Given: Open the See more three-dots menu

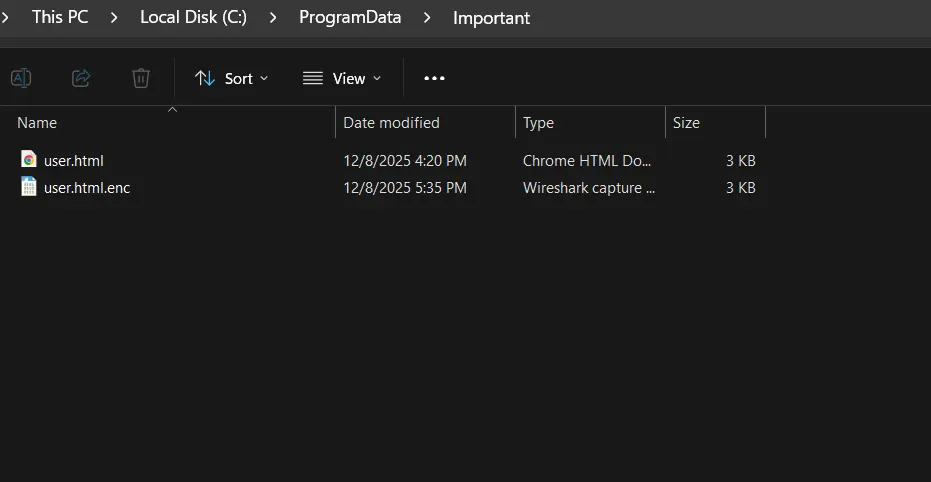Looking at the screenshot, I should [434, 78].
